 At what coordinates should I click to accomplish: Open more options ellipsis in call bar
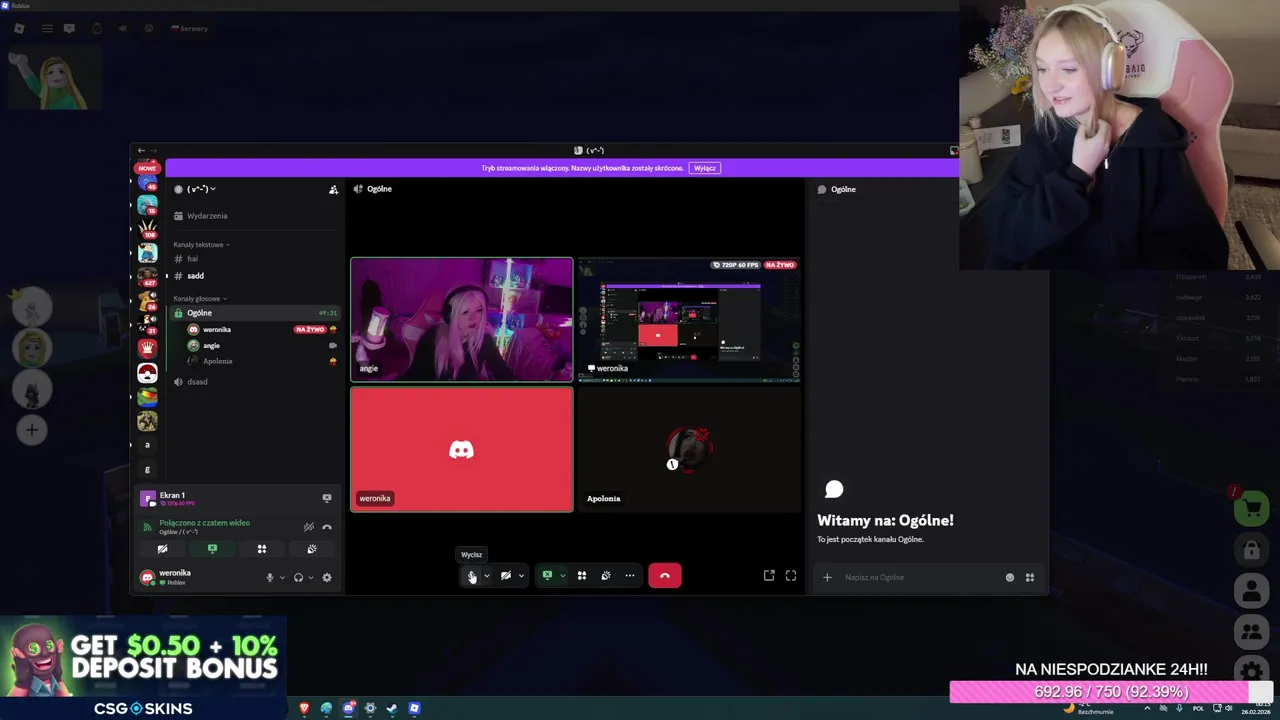(x=630, y=576)
